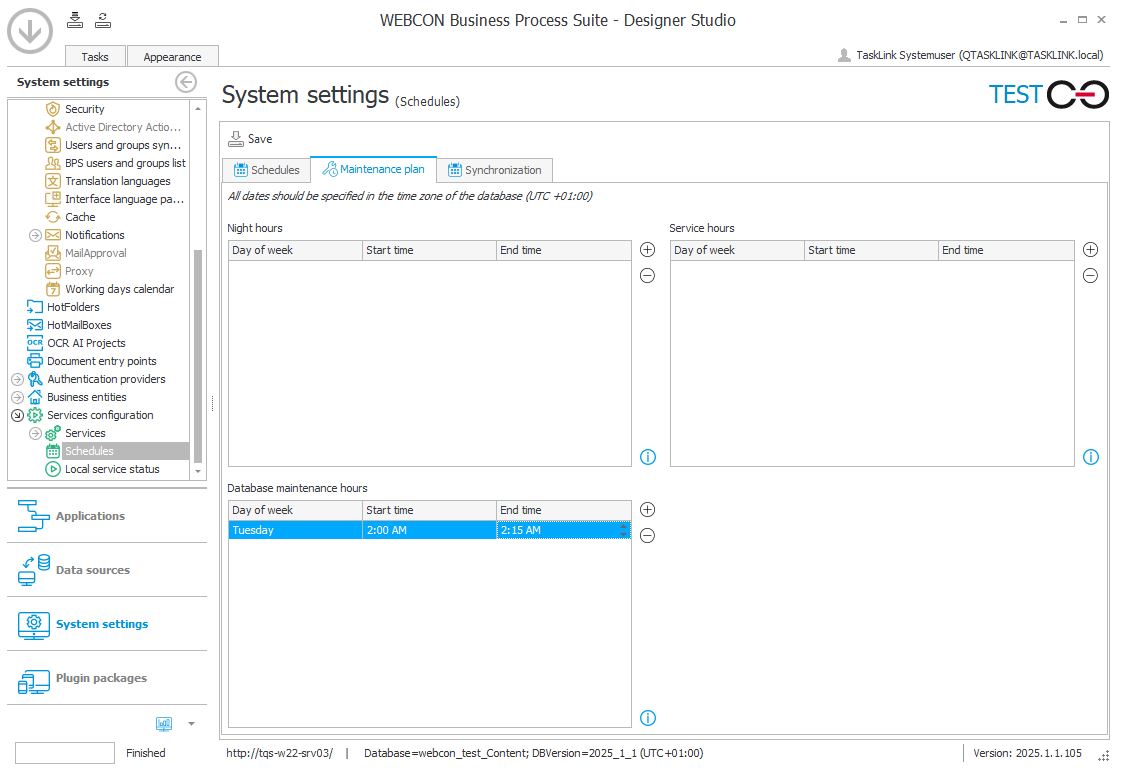Image resolution: width=1121 pixels, height=776 pixels.
Task: Expand the Authentication providers node
Action: (17, 379)
